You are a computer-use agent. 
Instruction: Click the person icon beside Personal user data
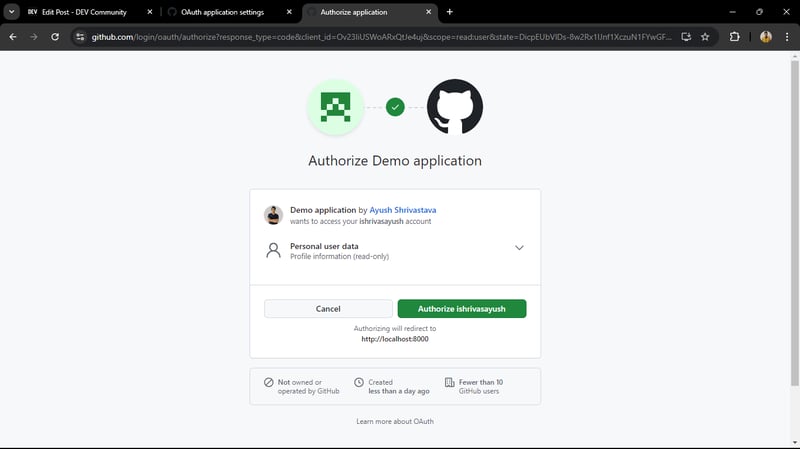[273, 251]
